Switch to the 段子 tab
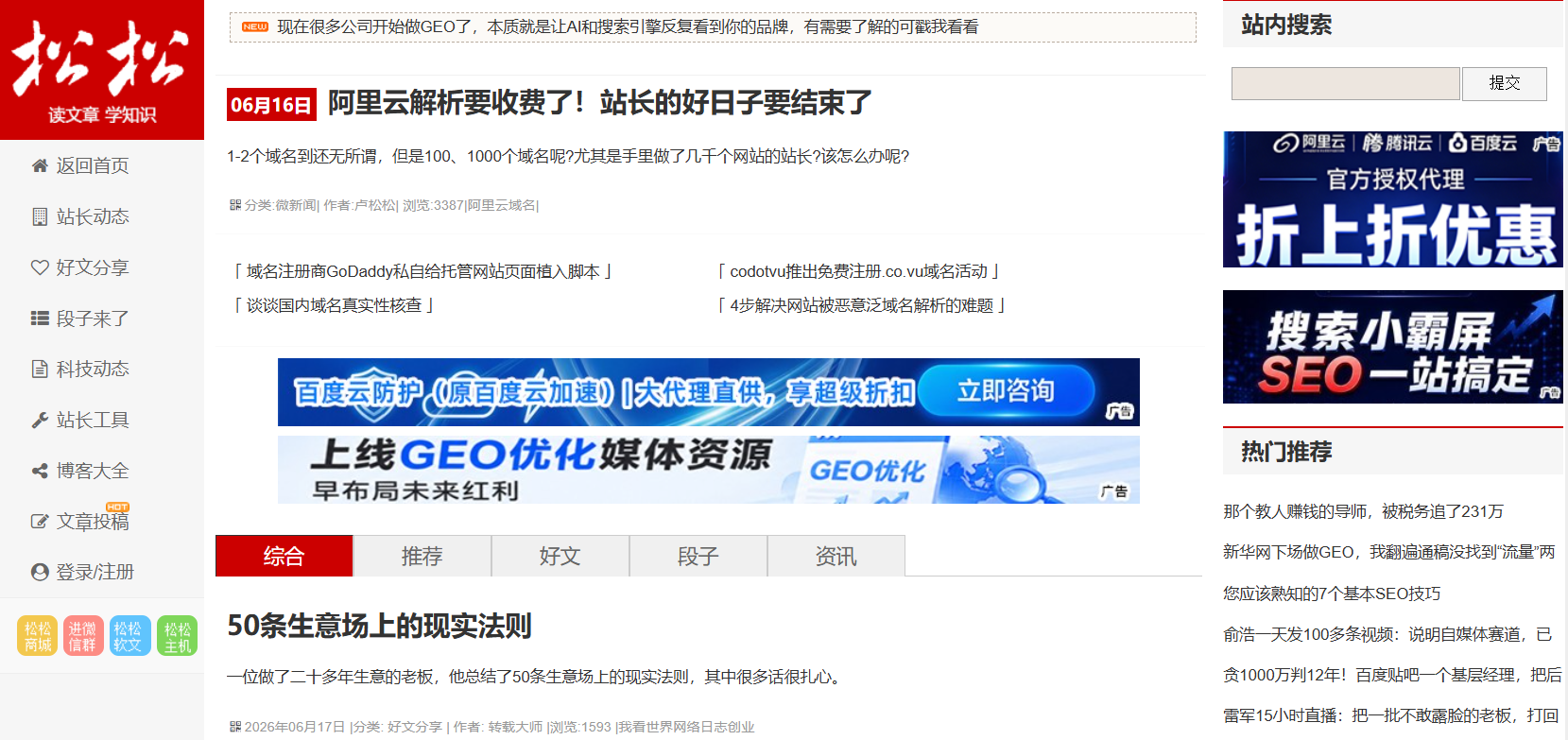 tap(698, 556)
